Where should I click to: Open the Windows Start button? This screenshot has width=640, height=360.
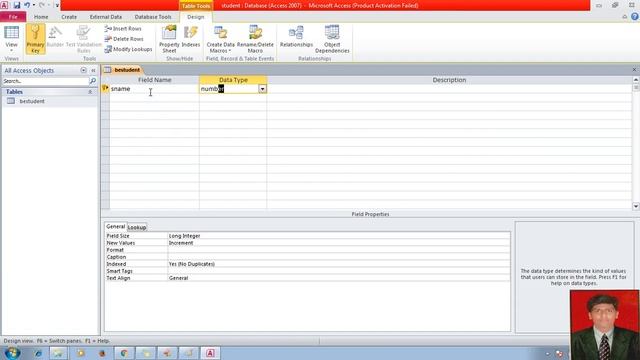tap(12, 353)
